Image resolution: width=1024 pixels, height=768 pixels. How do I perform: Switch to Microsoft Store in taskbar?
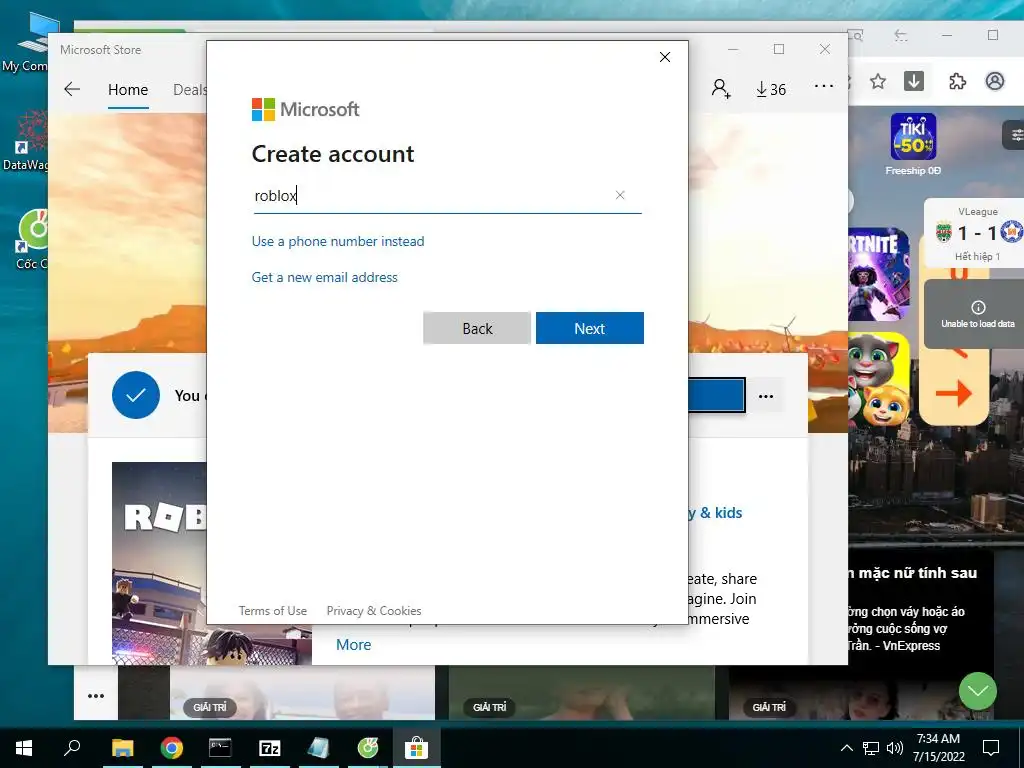(416, 748)
